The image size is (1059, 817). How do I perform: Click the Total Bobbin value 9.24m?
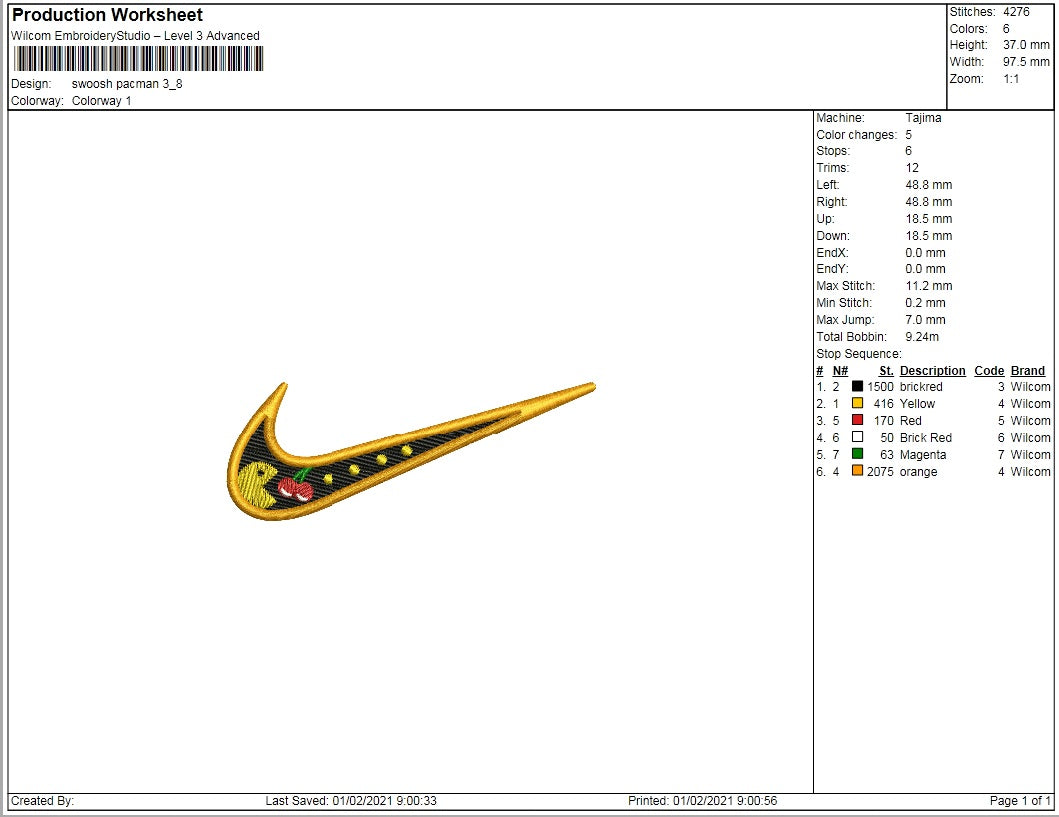(922, 336)
